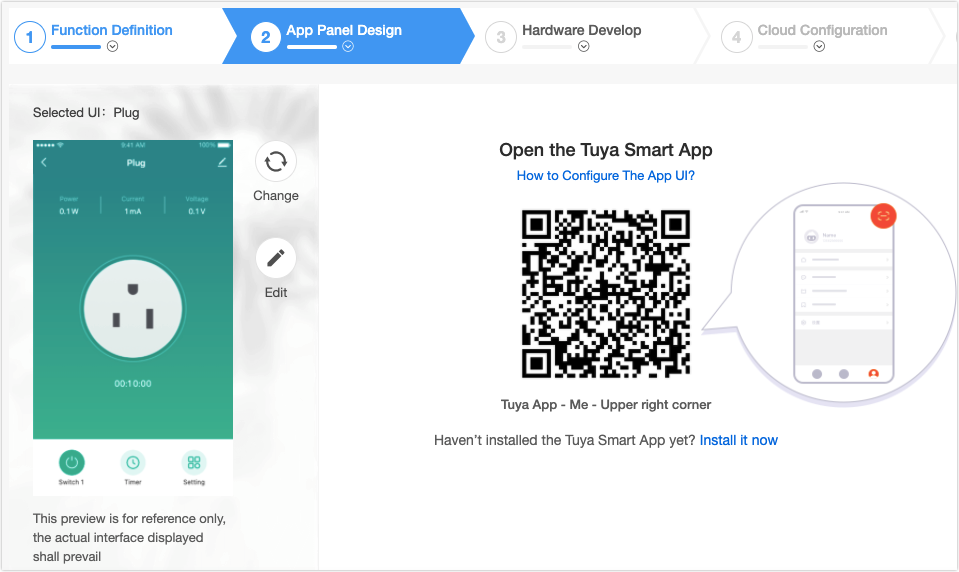Expand the Cloud Configuration step chevron
Screen dimensions: 959x572
tap(820, 46)
